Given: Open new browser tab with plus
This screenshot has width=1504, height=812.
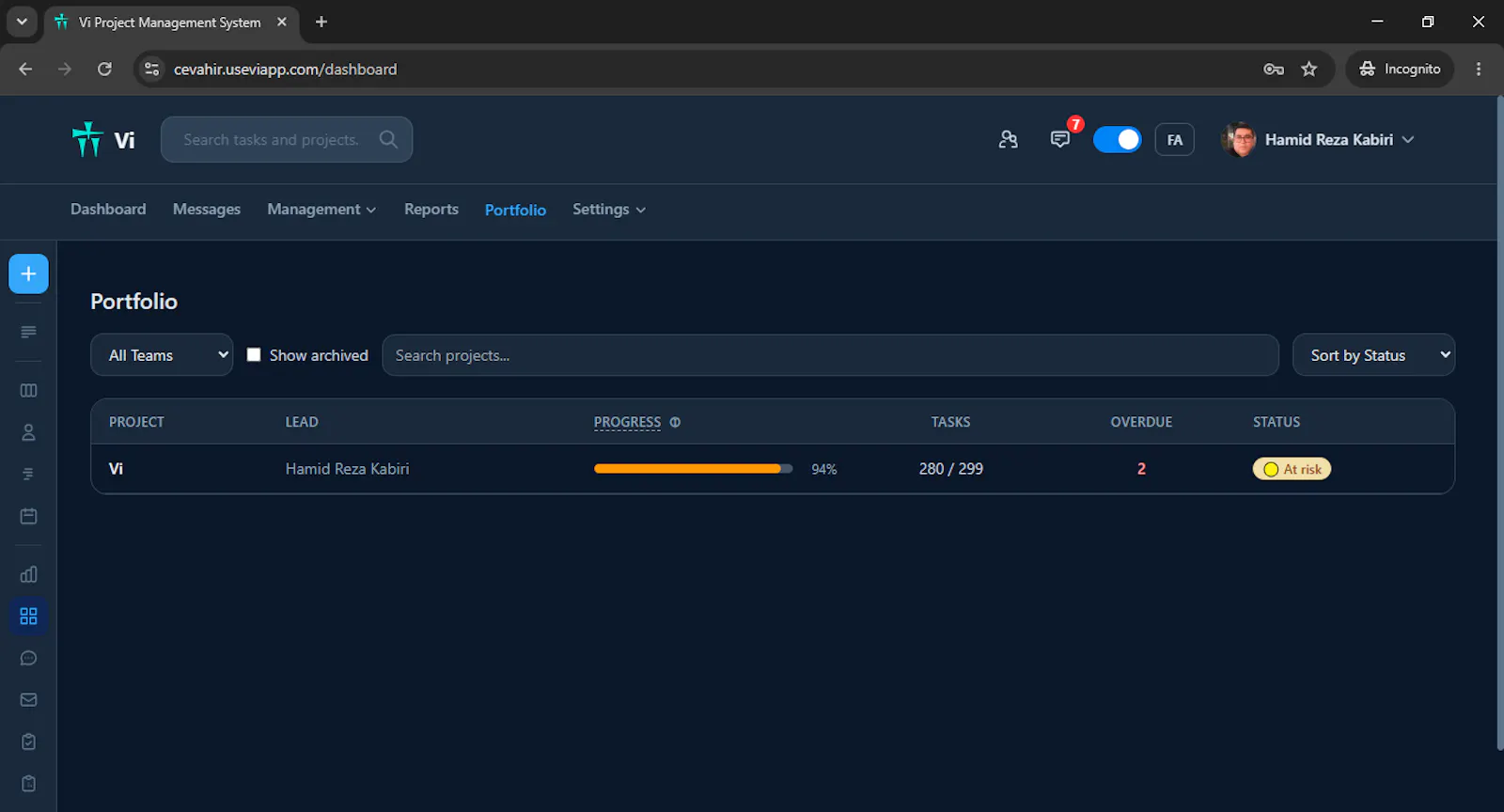Looking at the screenshot, I should coord(321,22).
